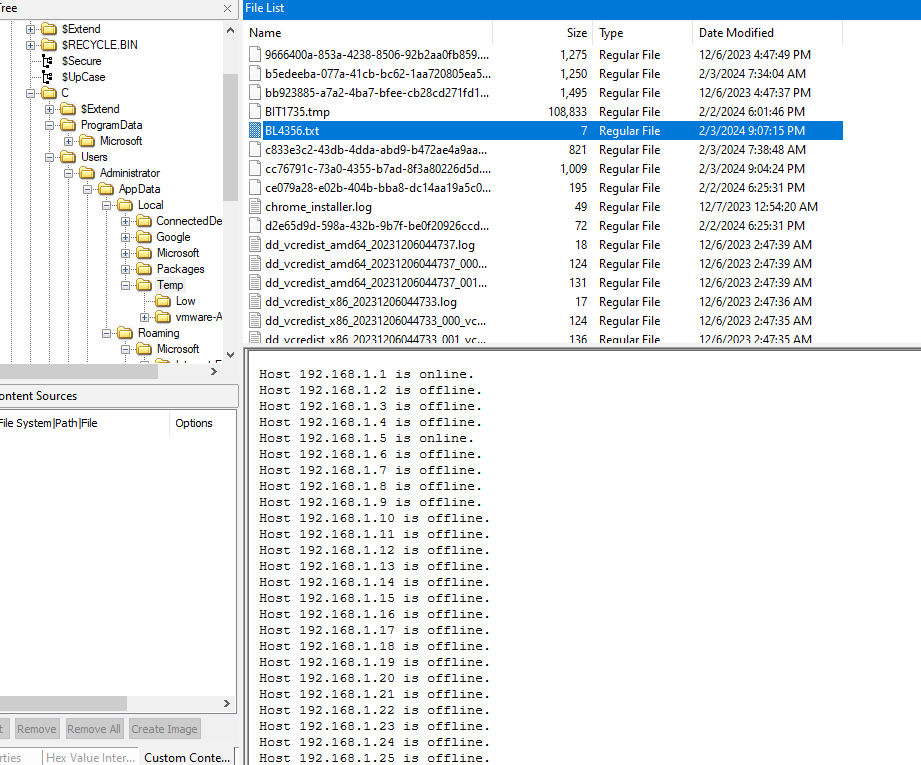Click the Content Sources panel header
This screenshot has height=765, width=921.
117,396
